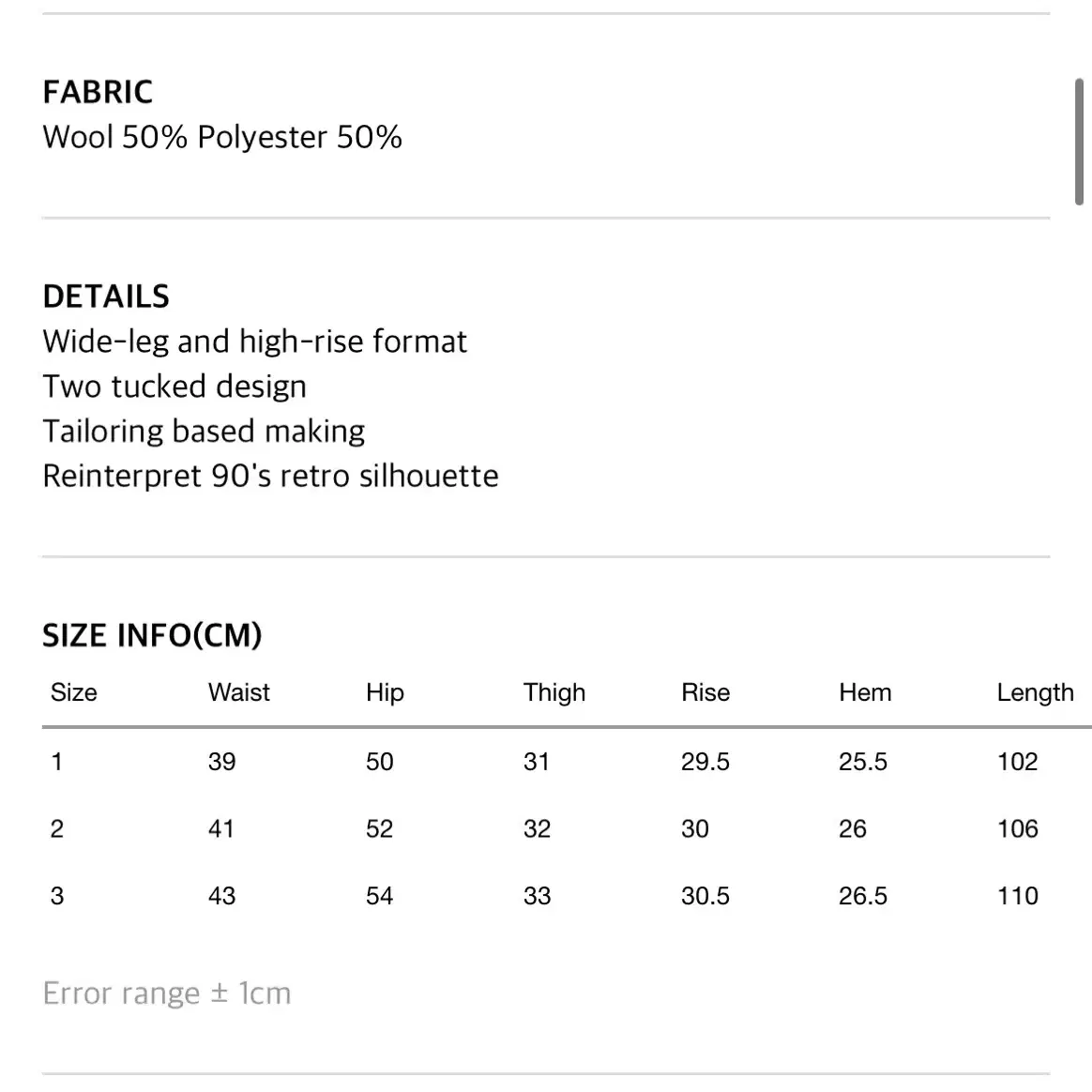Click the Hem column header

pyautogui.click(x=865, y=692)
